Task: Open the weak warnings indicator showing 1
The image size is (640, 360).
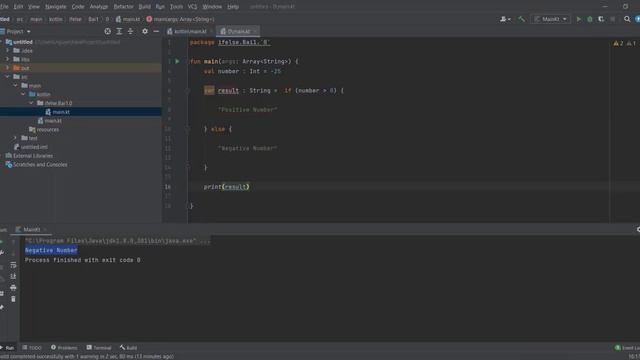Action: pos(631,43)
